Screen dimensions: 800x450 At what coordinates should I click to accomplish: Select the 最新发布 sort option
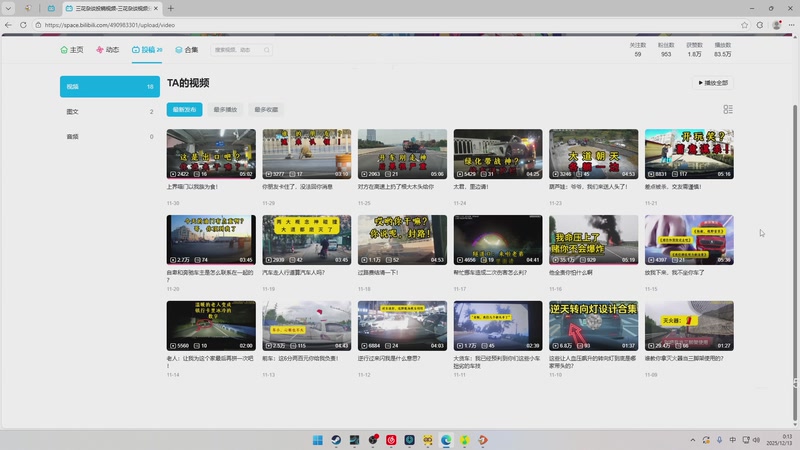point(185,109)
